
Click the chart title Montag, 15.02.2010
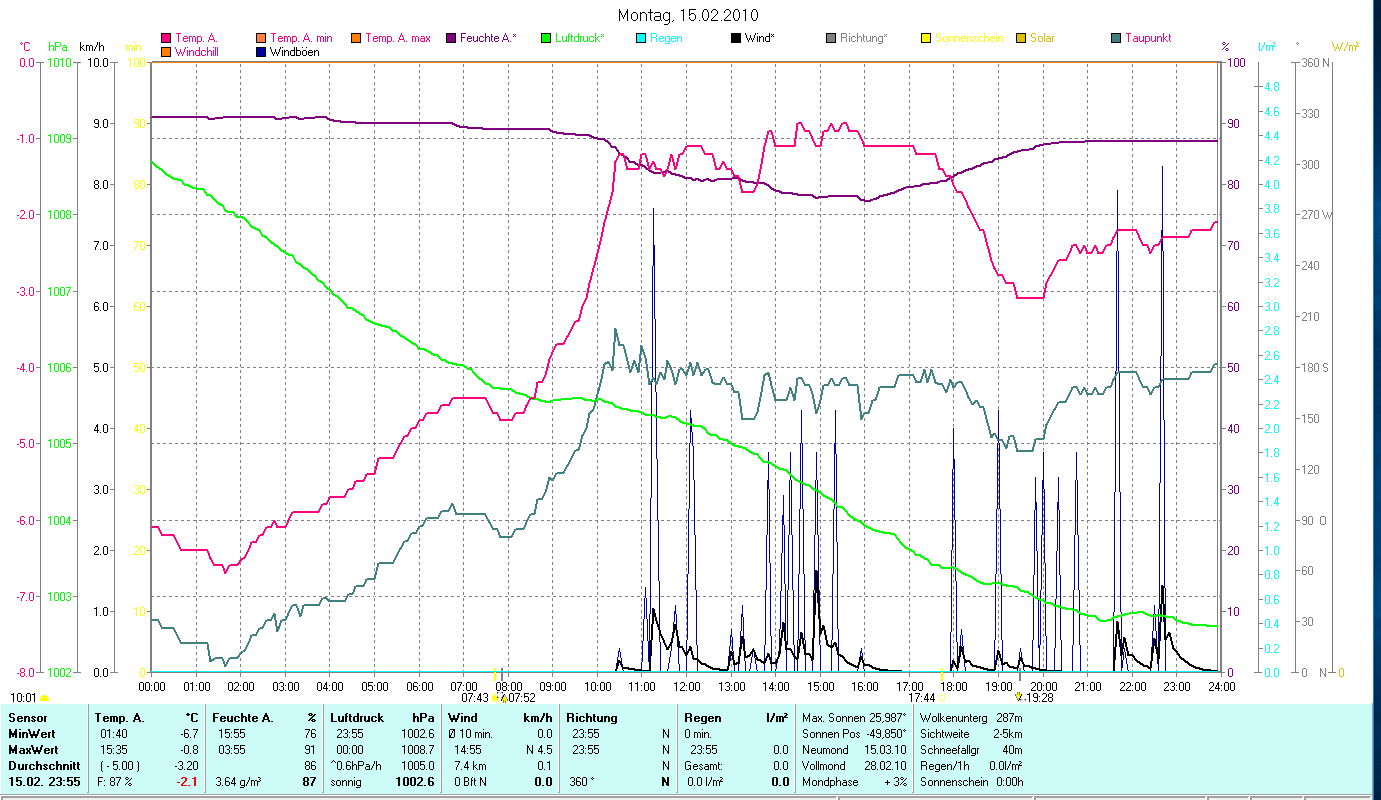click(x=688, y=15)
